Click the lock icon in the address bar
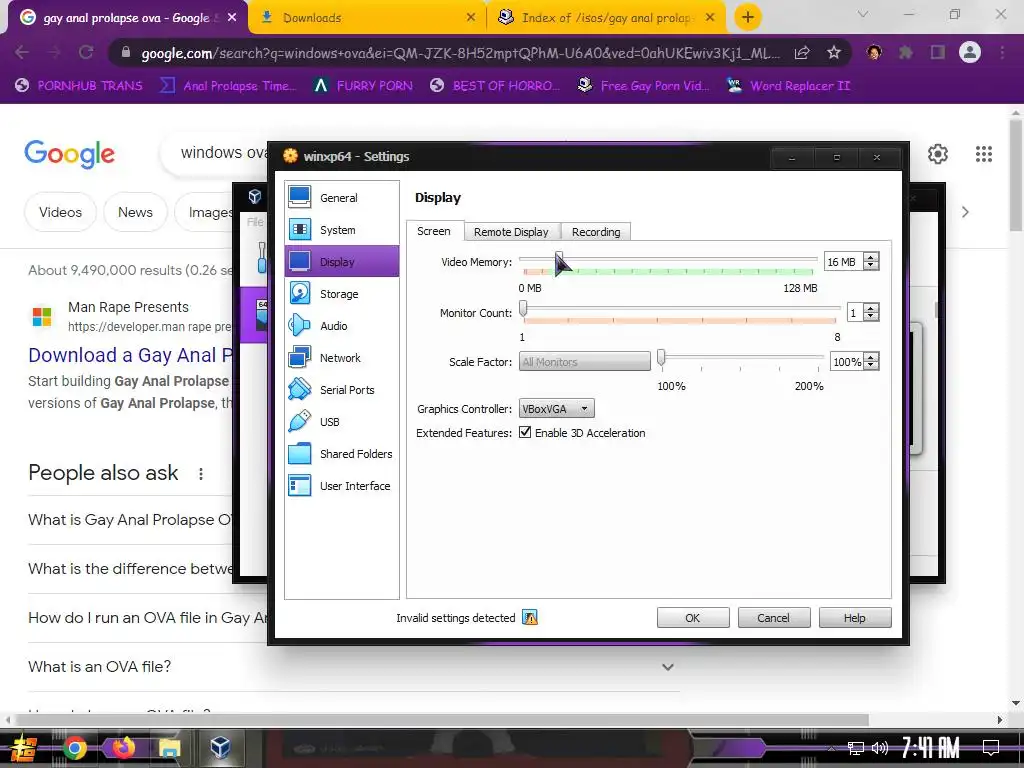1024x768 pixels. [x=126, y=53]
